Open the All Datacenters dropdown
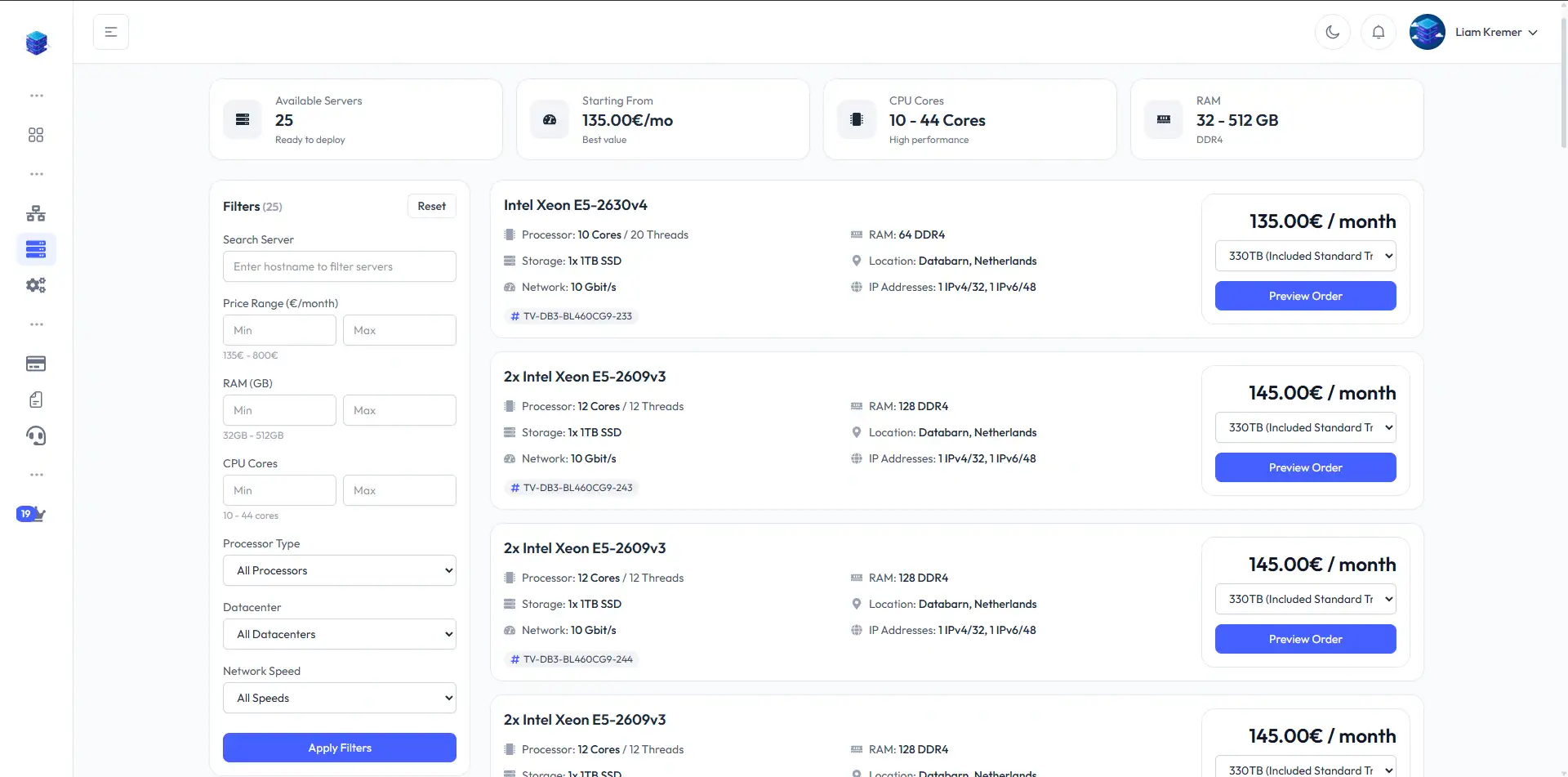This screenshot has width=1568, height=777. [x=339, y=633]
